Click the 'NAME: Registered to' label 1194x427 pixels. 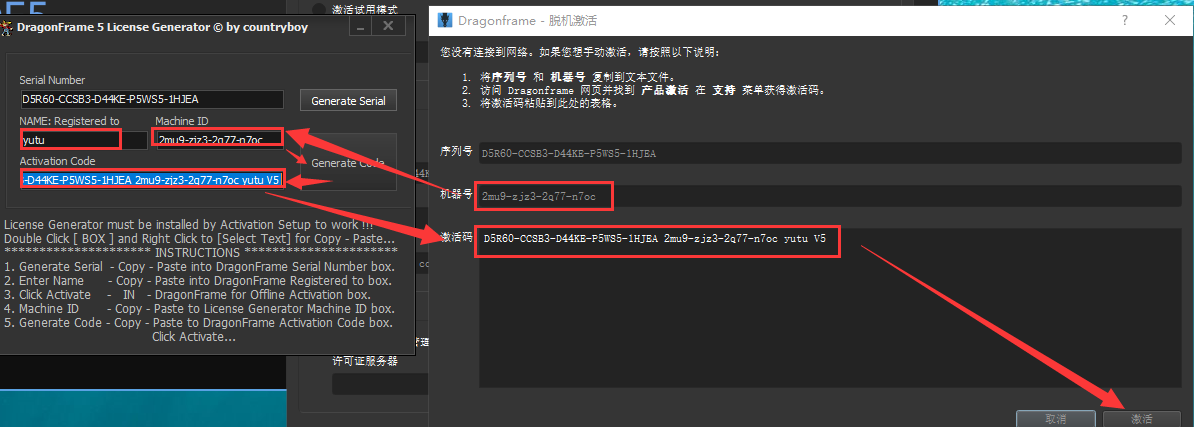pyautogui.click(x=69, y=121)
